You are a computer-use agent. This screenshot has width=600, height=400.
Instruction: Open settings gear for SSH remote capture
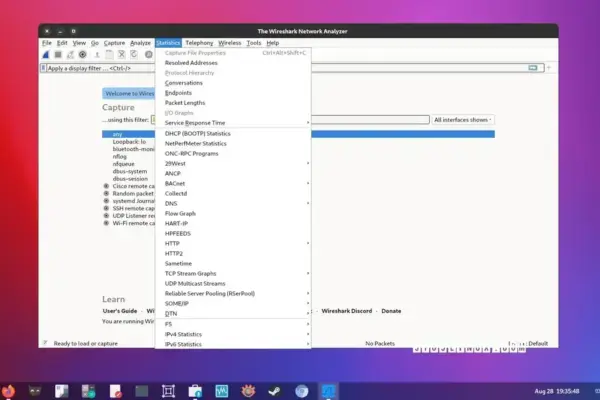pyautogui.click(x=106, y=208)
